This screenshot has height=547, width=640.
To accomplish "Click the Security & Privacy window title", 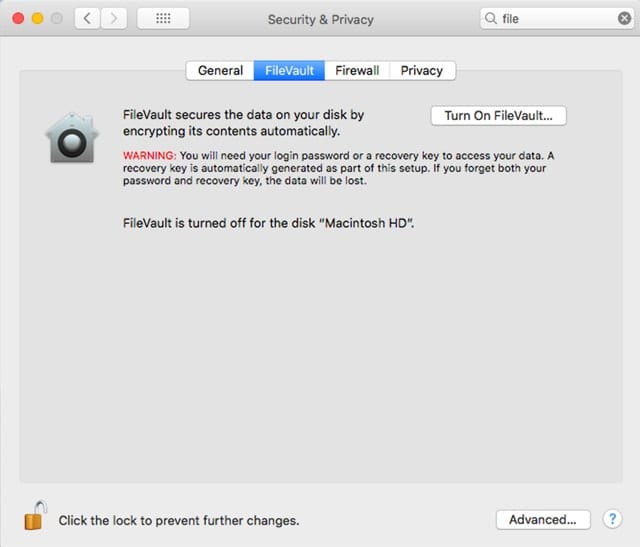I will point(319,19).
